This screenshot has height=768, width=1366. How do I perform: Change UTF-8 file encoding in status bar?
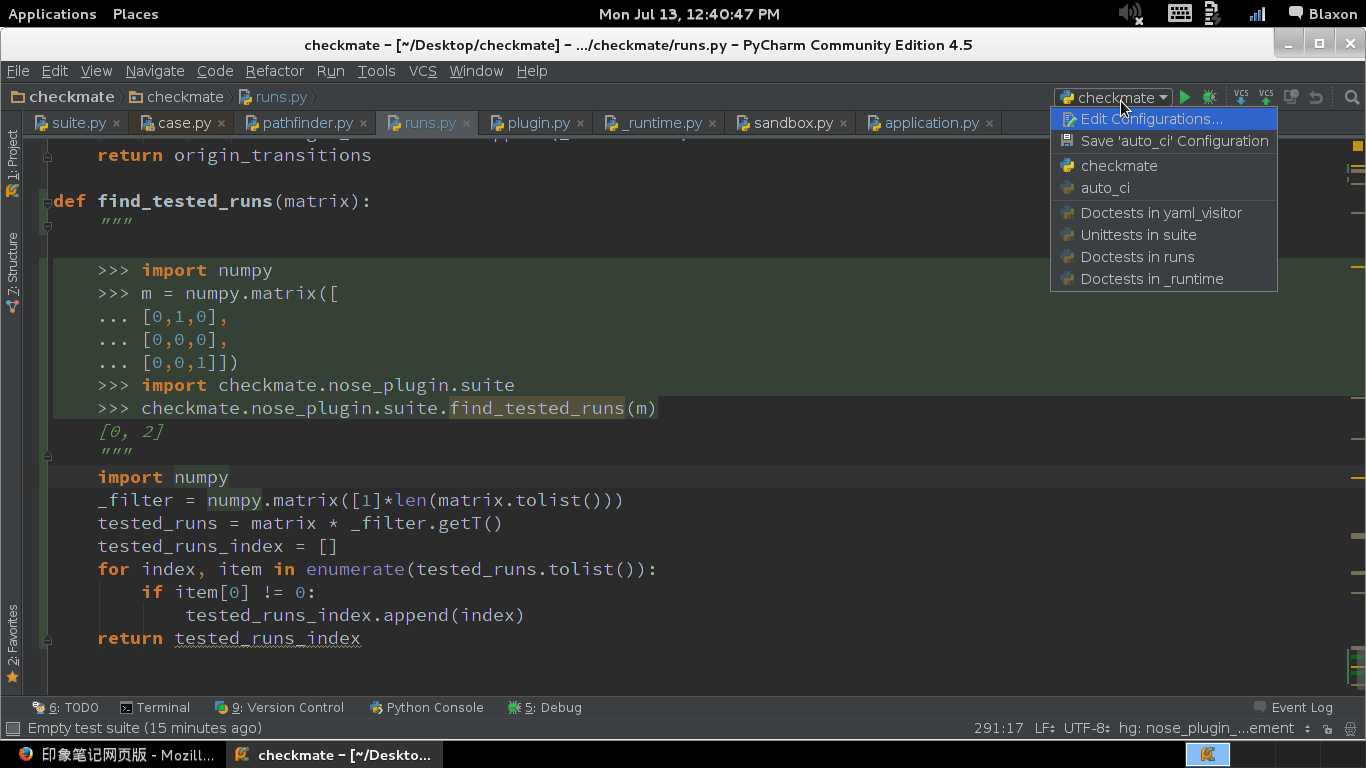1087,728
